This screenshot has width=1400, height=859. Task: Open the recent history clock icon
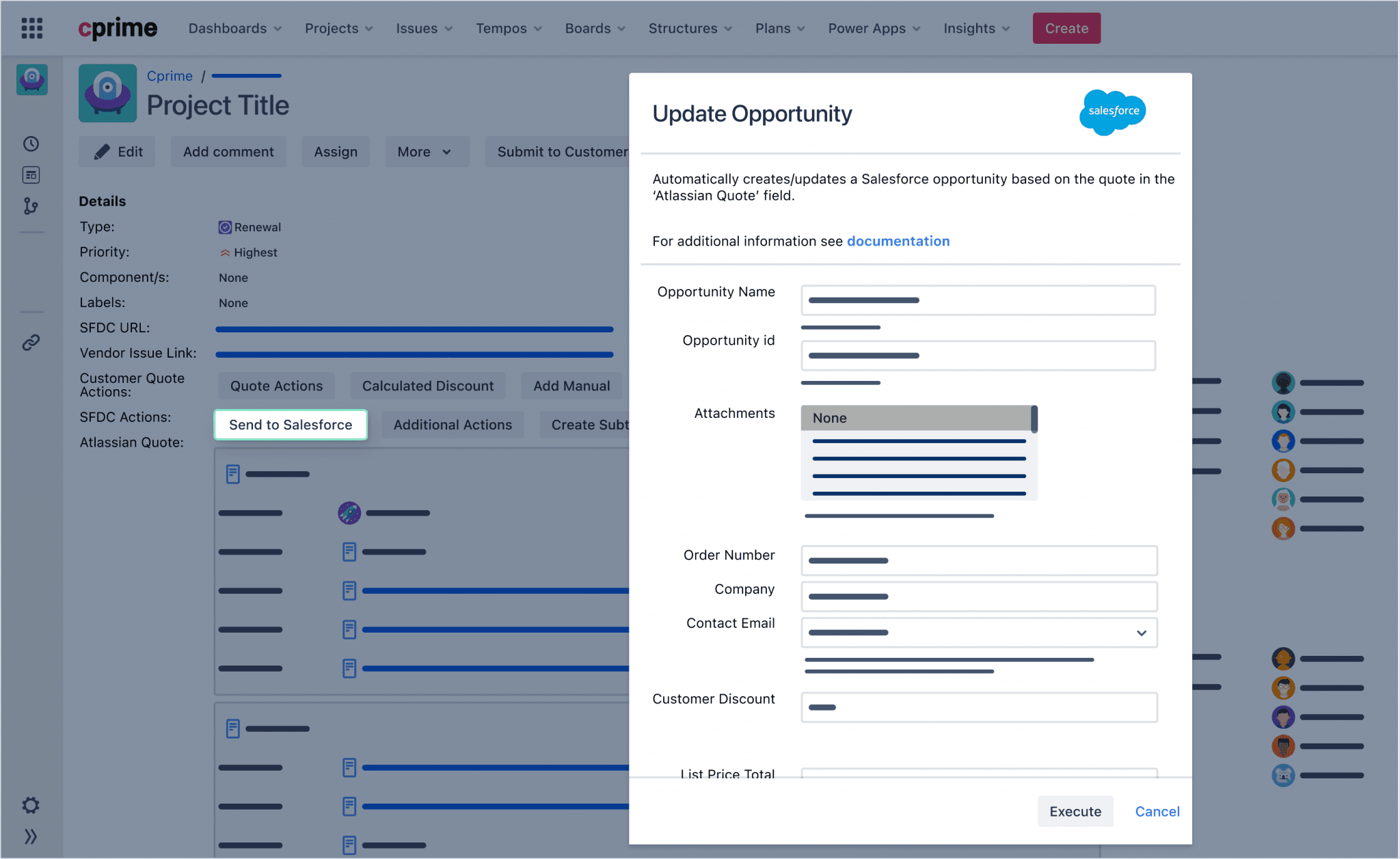point(31,144)
